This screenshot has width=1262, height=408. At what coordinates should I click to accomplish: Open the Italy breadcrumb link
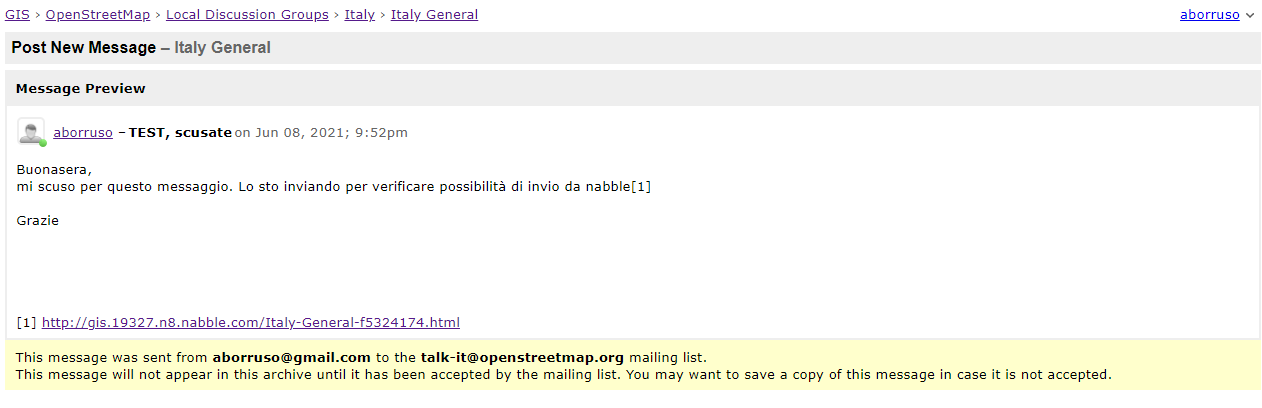pyautogui.click(x=360, y=15)
